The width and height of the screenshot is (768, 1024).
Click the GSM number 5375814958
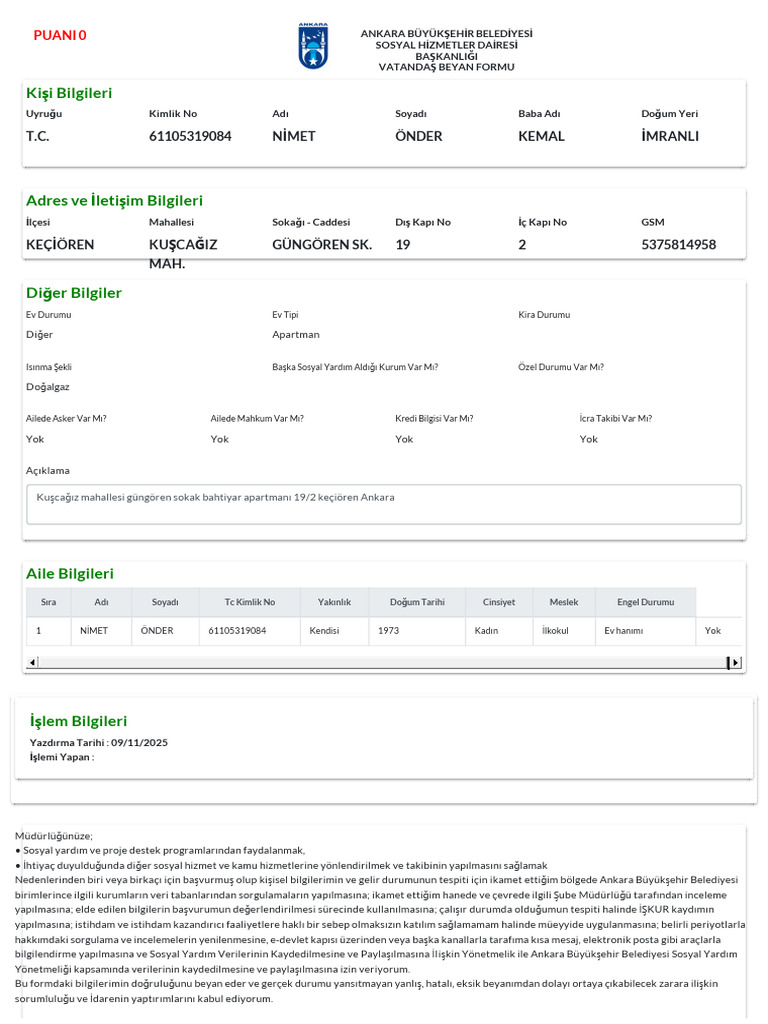click(x=679, y=244)
